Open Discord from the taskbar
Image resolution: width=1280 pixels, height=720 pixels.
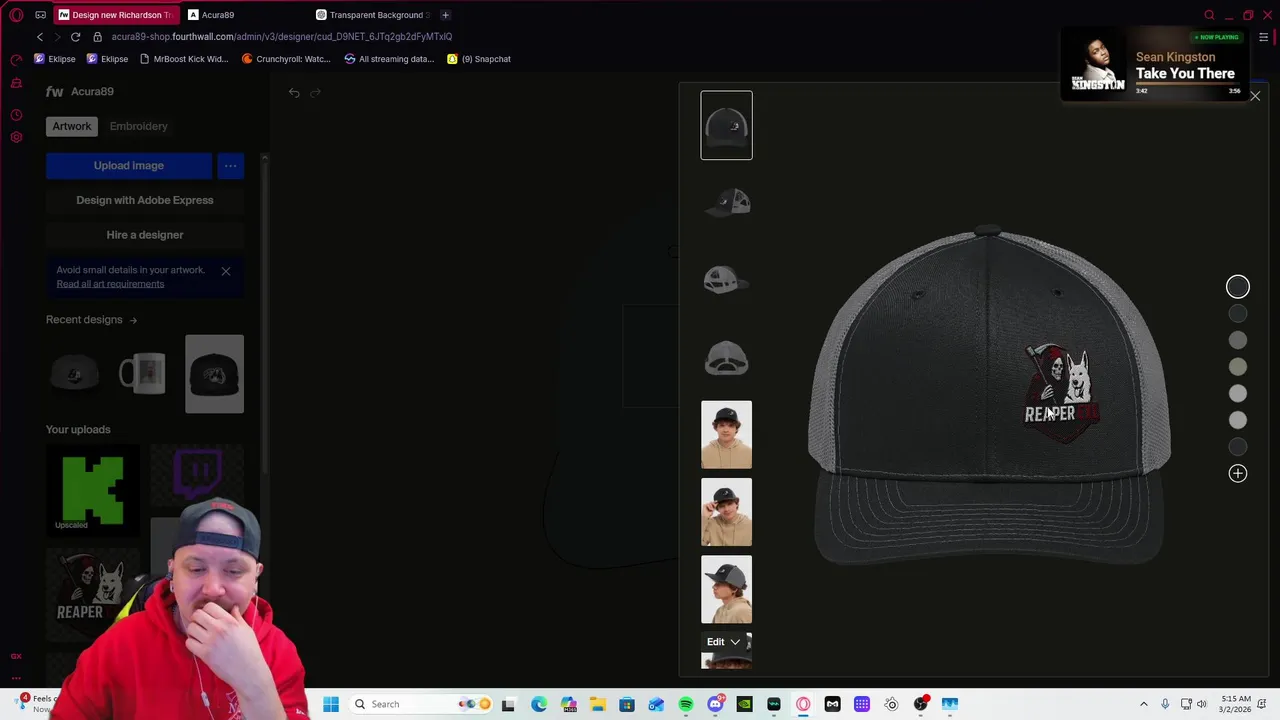click(x=715, y=704)
